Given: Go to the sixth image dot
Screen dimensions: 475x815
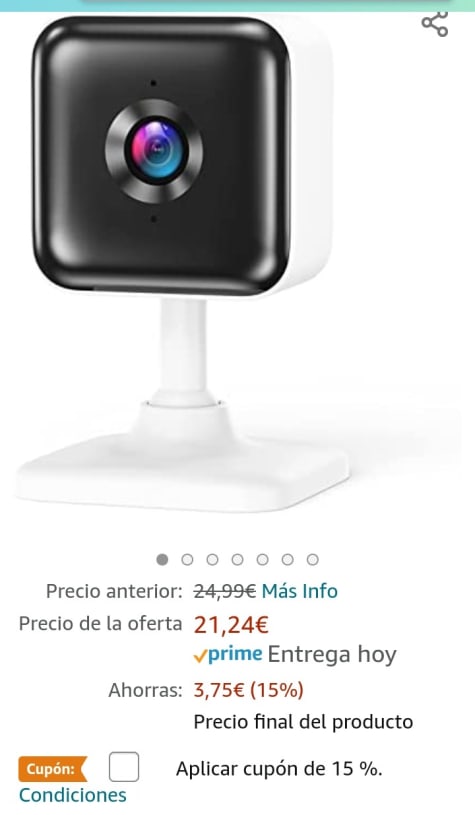Looking at the screenshot, I should coord(287,559).
